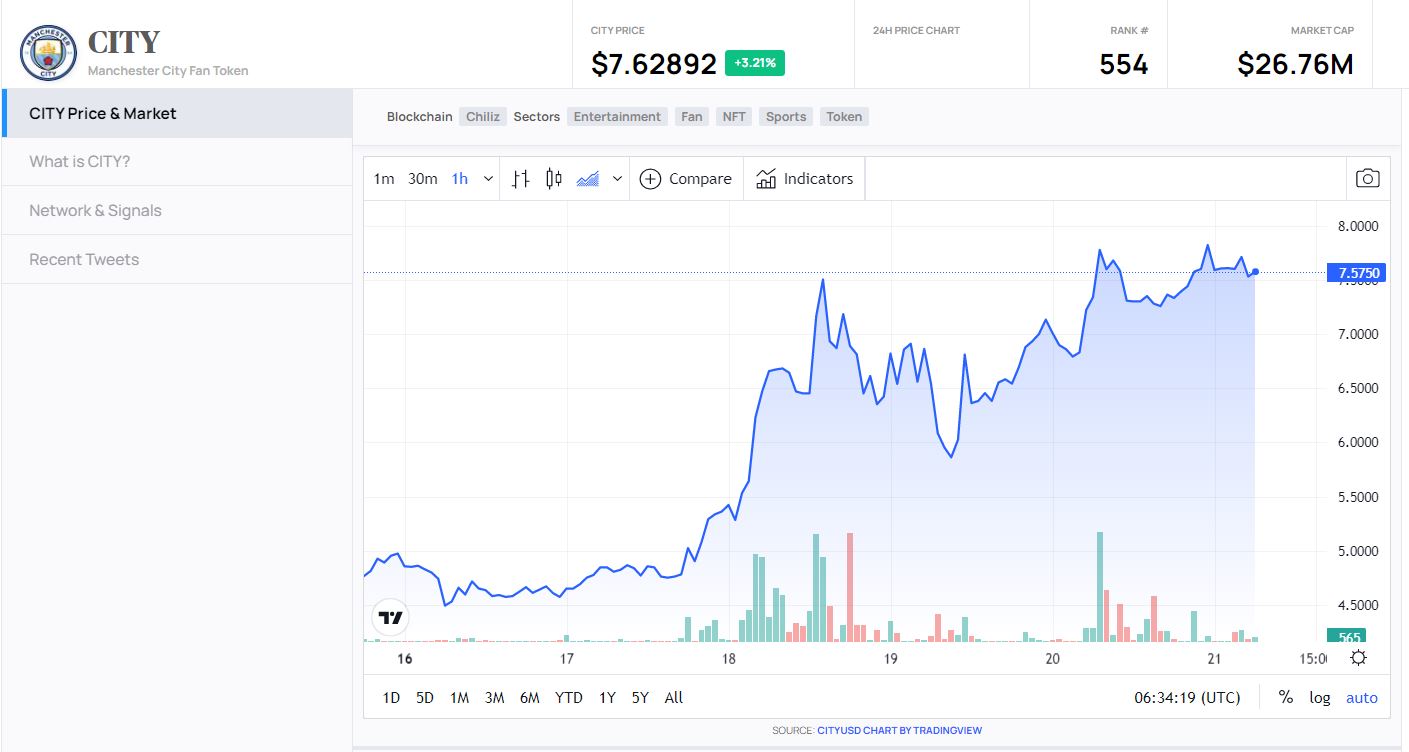
Task: Click the Token sector tag
Action: point(844,117)
